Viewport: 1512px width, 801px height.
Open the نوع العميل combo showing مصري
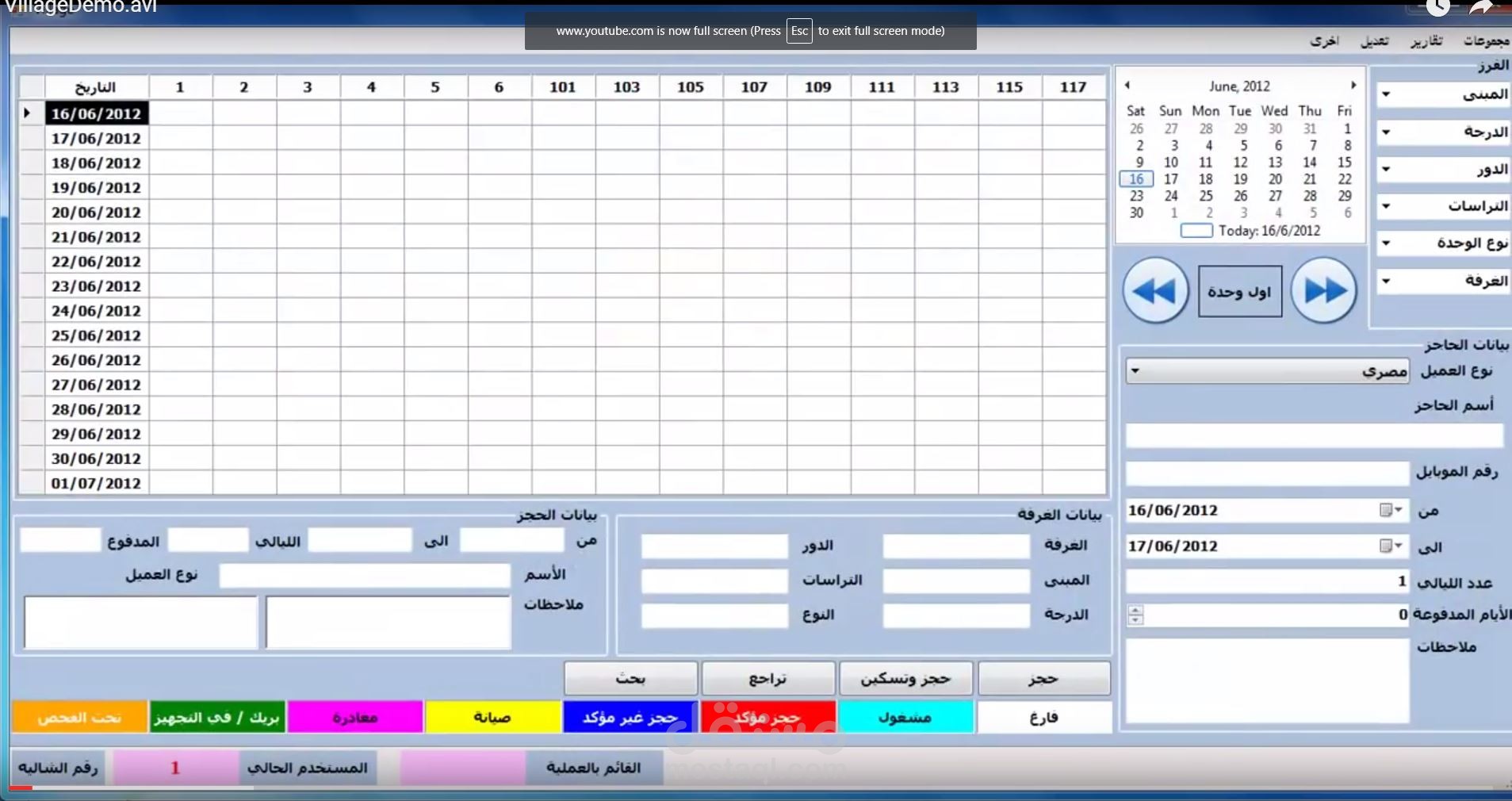tap(1134, 370)
